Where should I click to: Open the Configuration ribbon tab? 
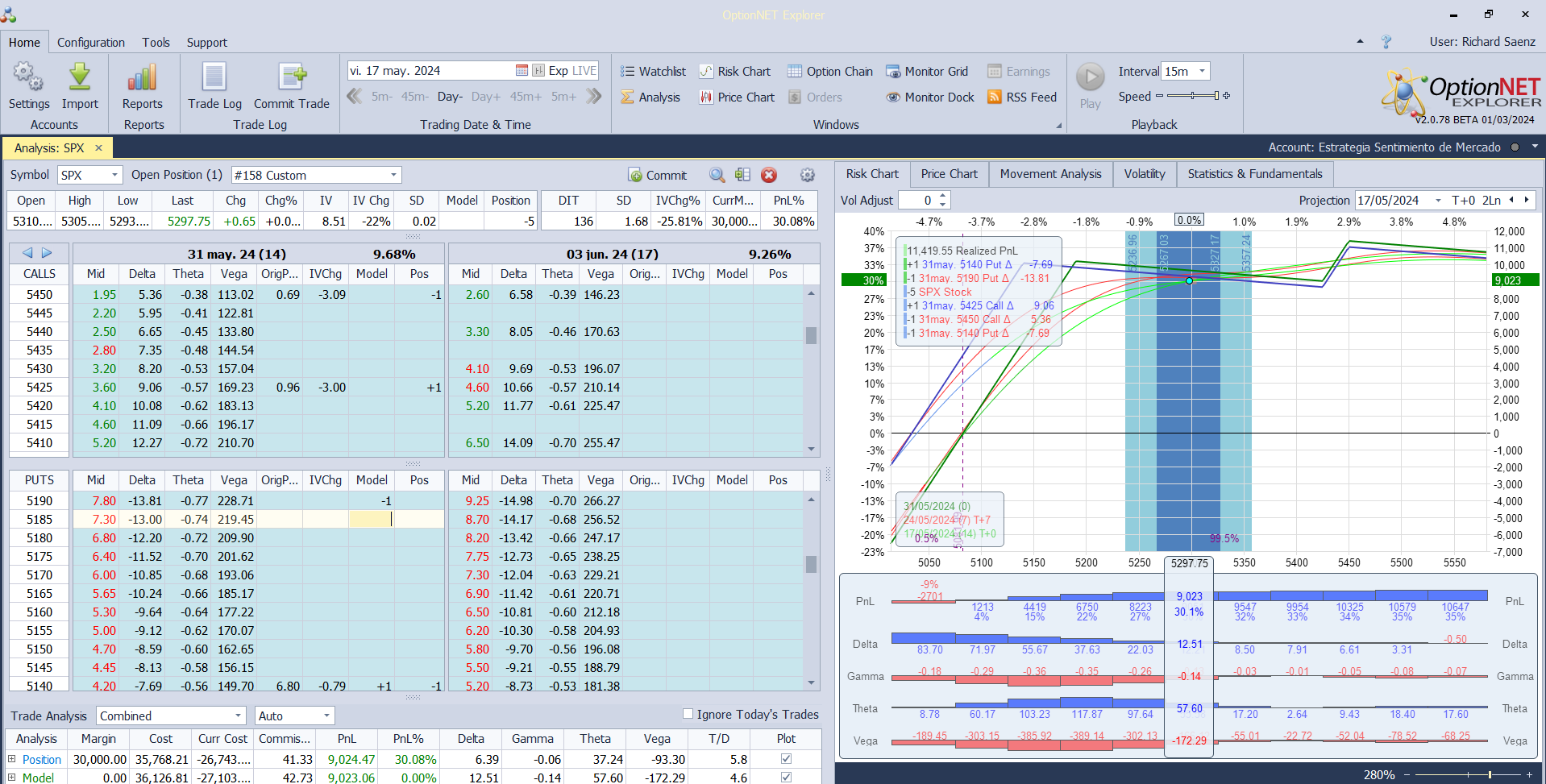90,43
